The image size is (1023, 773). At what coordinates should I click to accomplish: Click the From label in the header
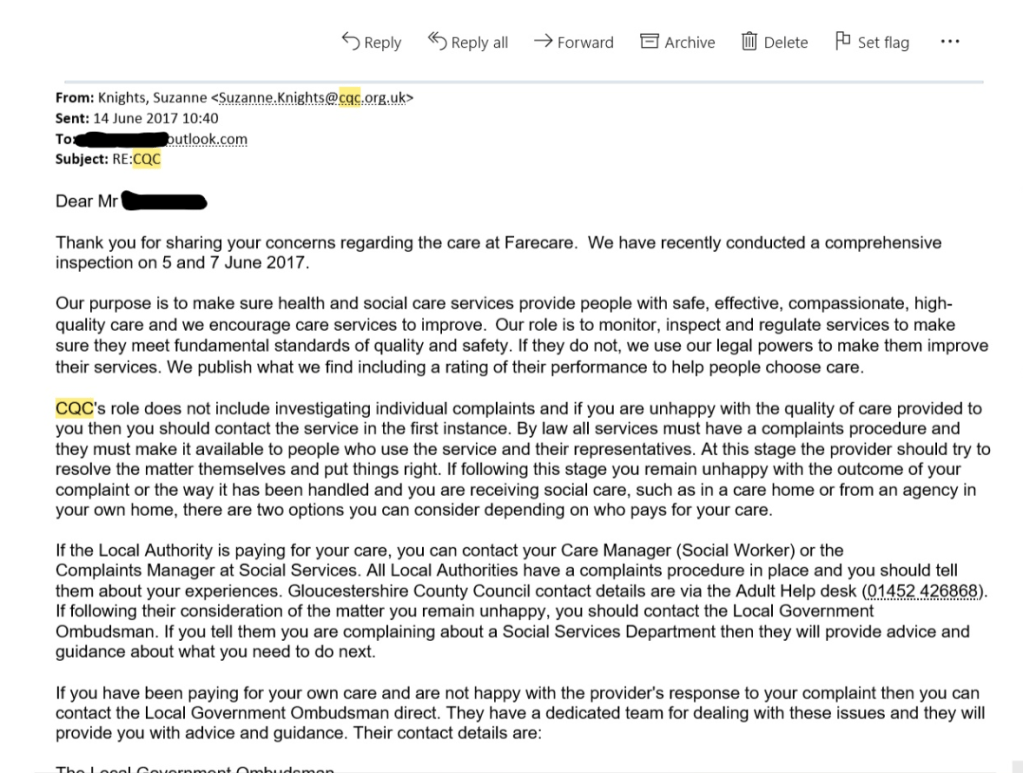[x=75, y=98]
